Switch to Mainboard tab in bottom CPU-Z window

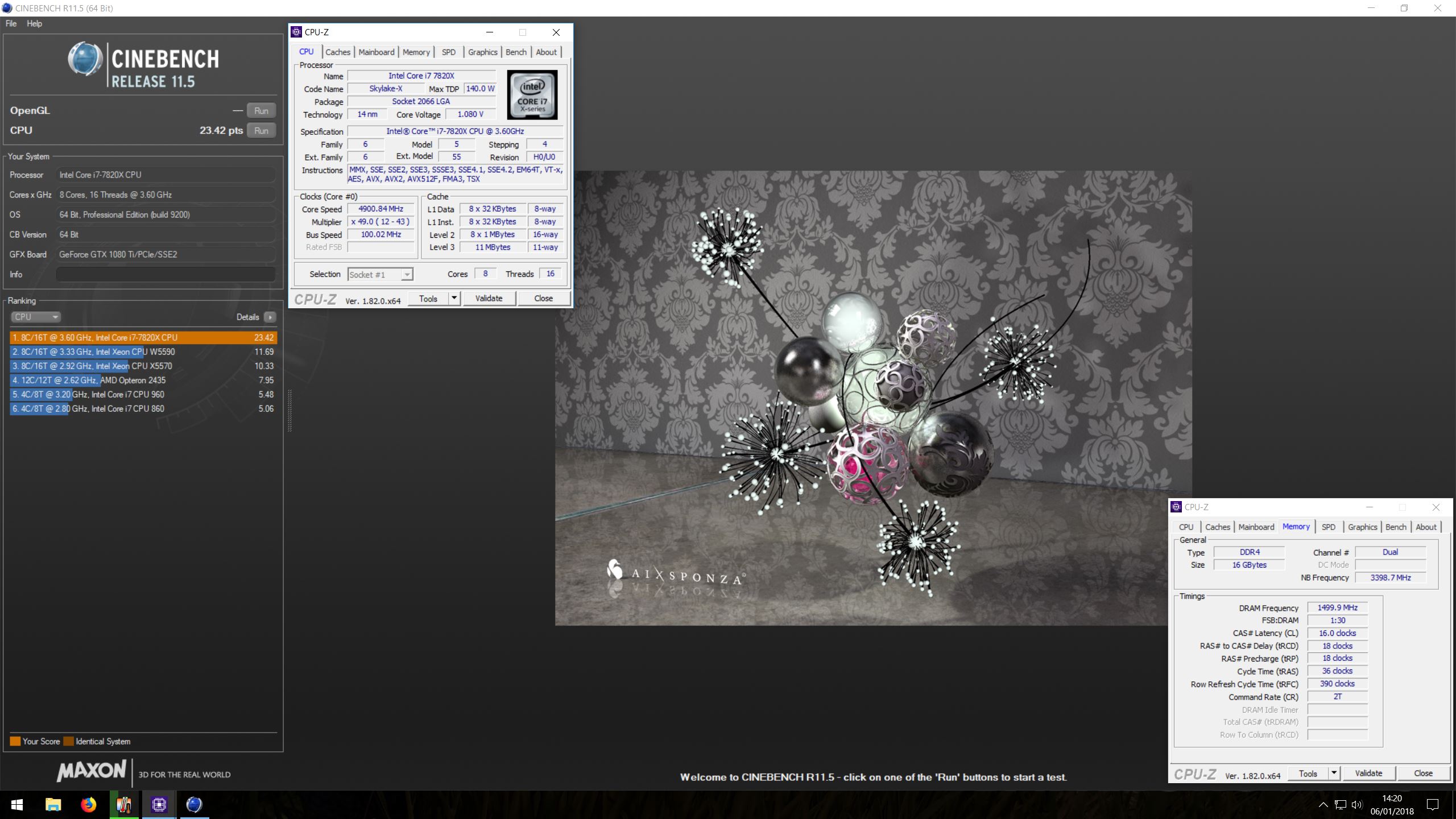pos(1256,527)
